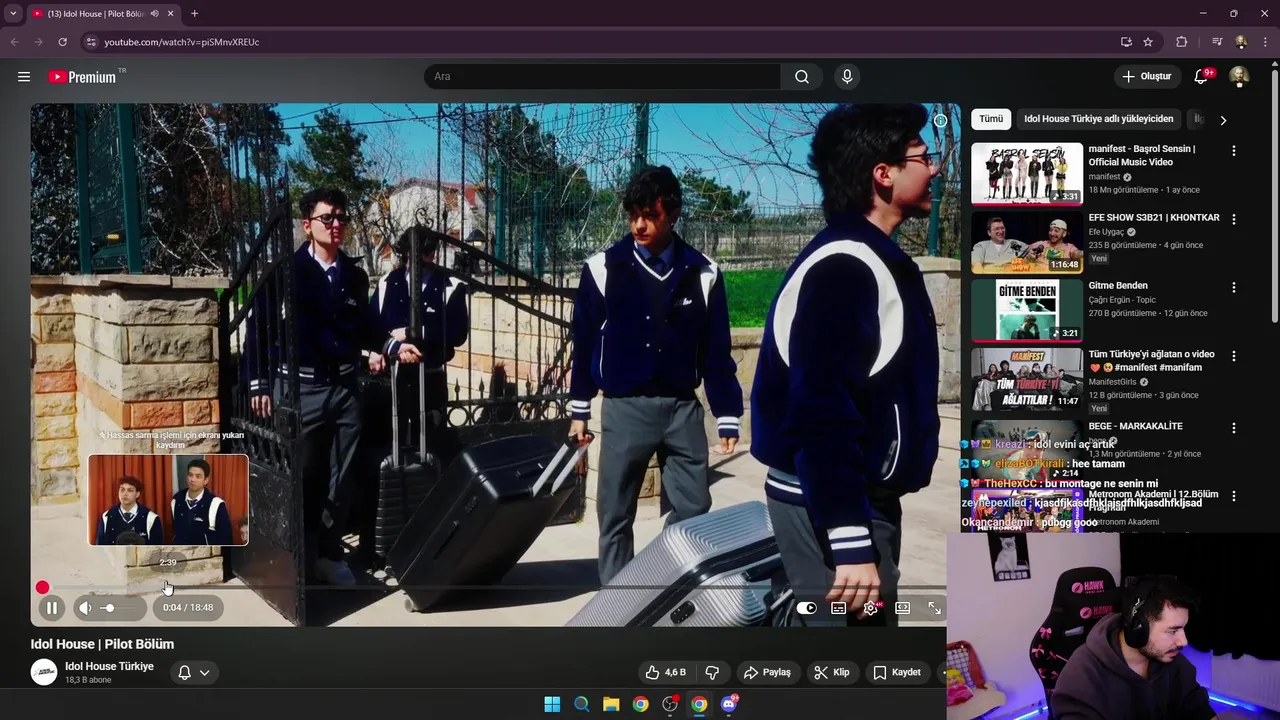Open Chrome profile avatar
Viewport: 1280px width, 720px height.
click(x=1241, y=42)
